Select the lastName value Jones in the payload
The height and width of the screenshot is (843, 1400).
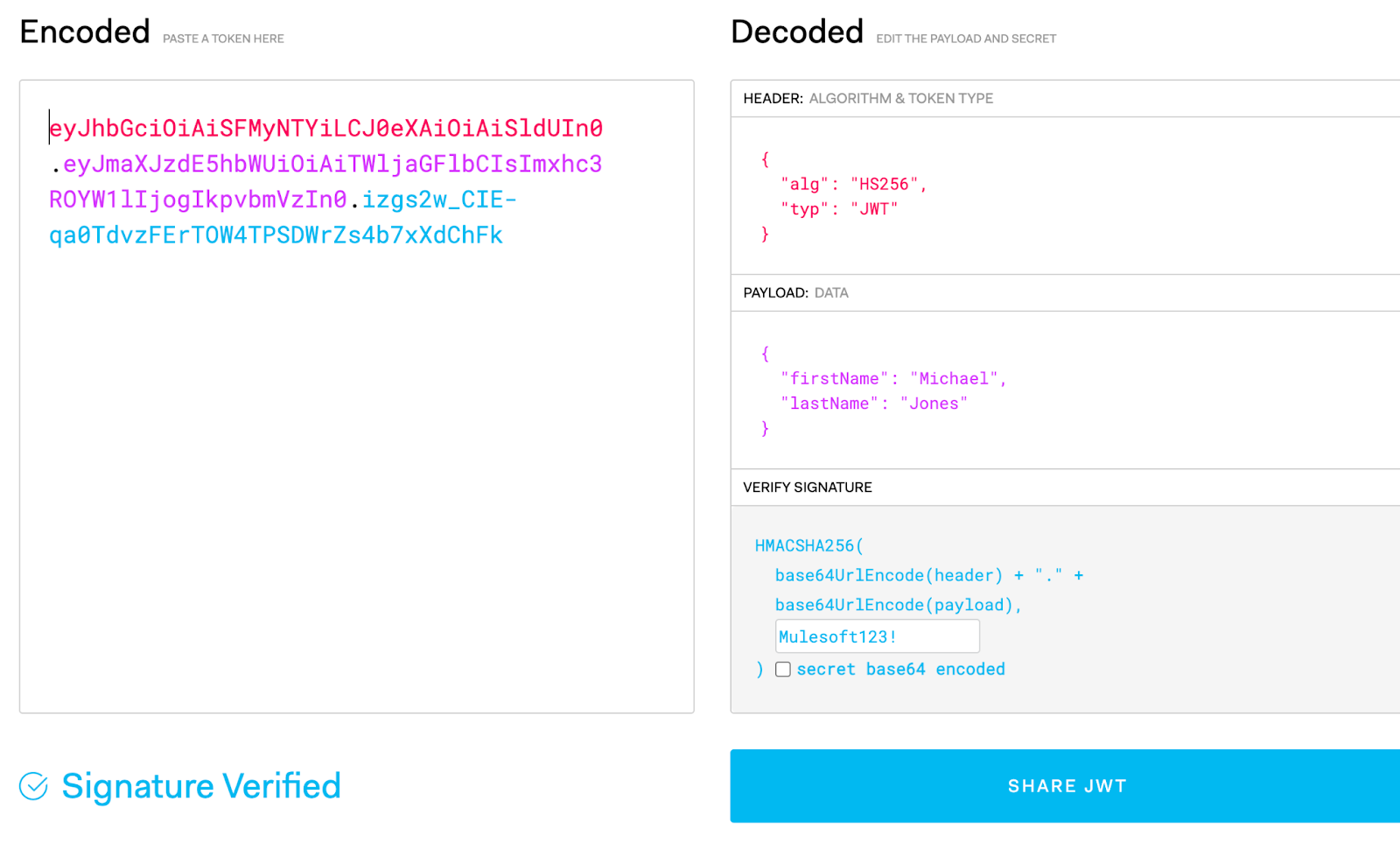[933, 403]
